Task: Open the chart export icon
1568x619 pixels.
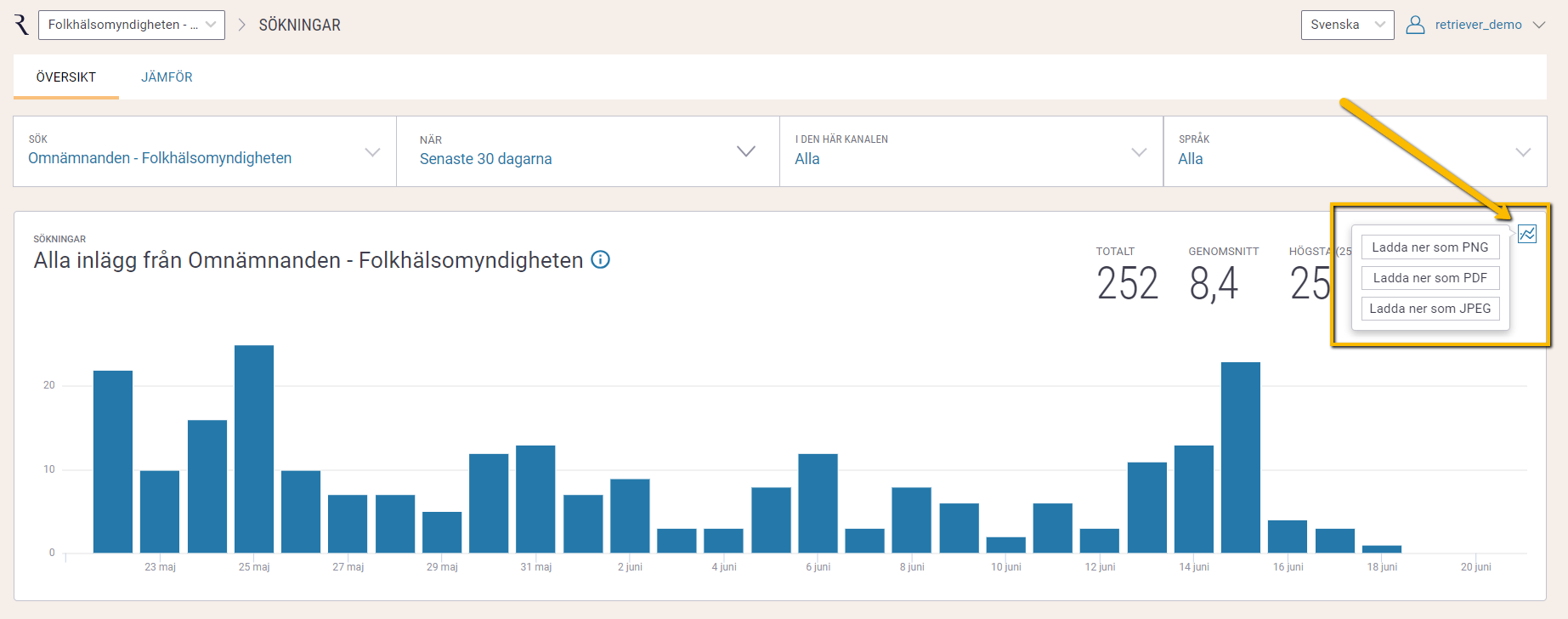Action: point(1526,234)
